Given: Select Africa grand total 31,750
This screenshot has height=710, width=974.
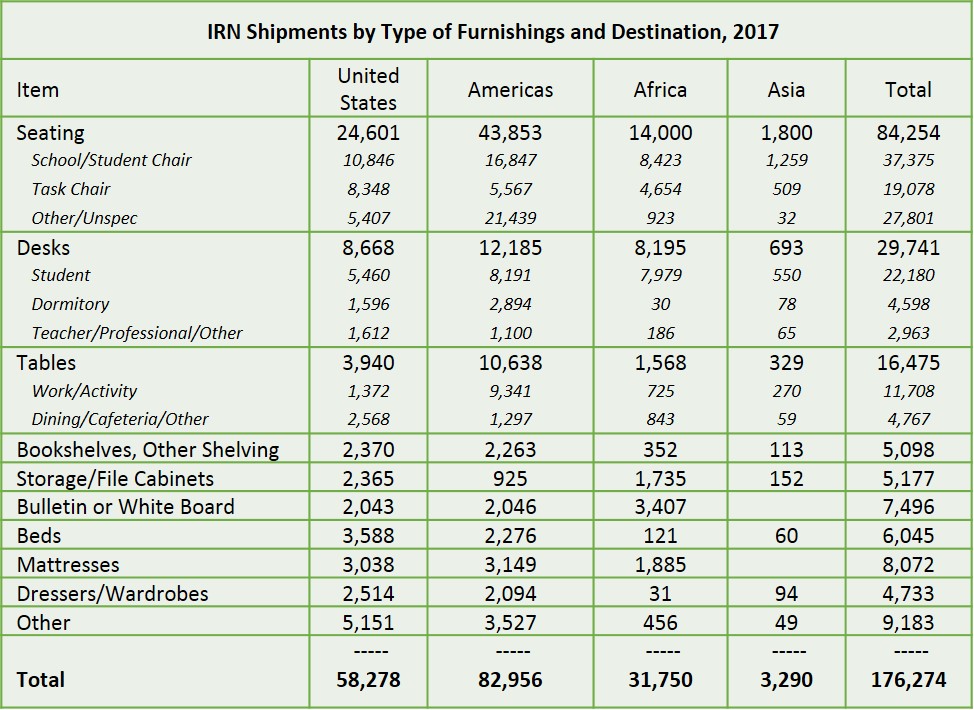Looking at the screenshot, I should [x=660, y=680].
